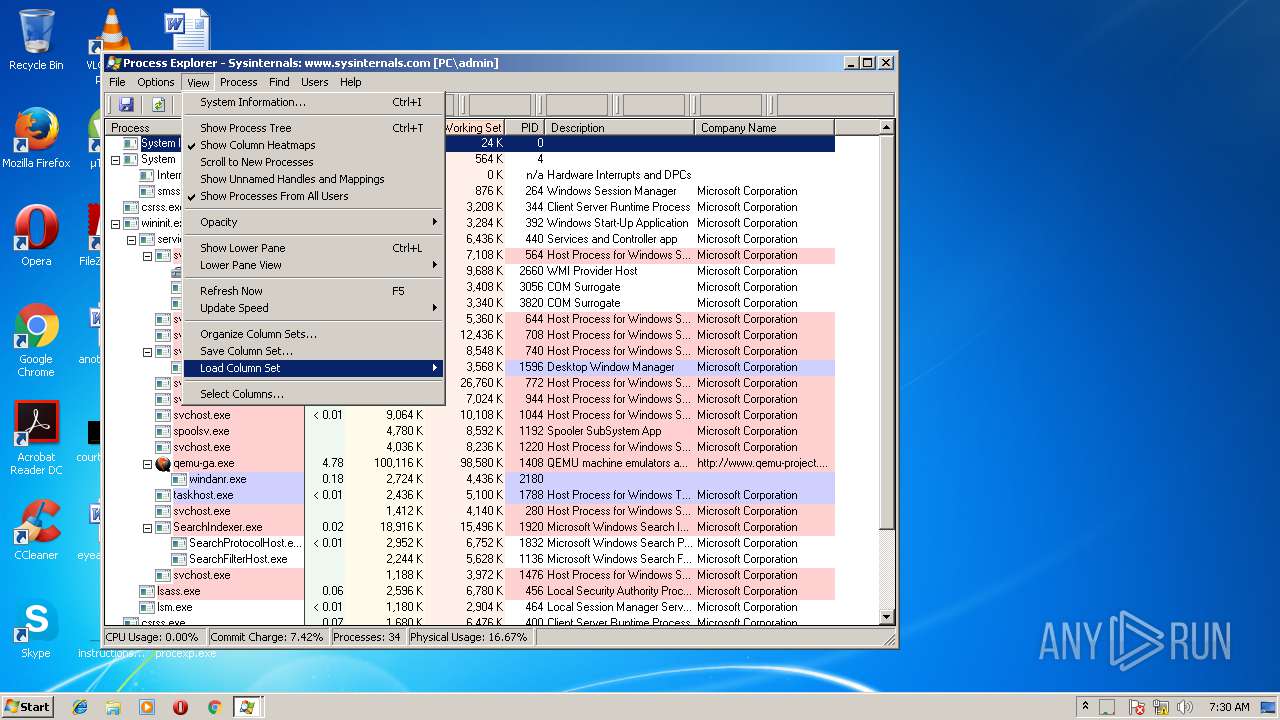
Task: Expand the Load Column Set submenu
Action: point(313,368)
